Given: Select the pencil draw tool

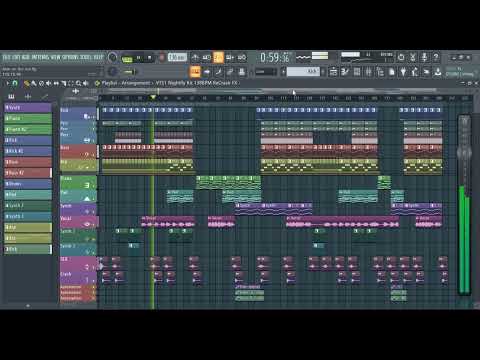Looking at the screenshot, I should [x=26, y=83].
